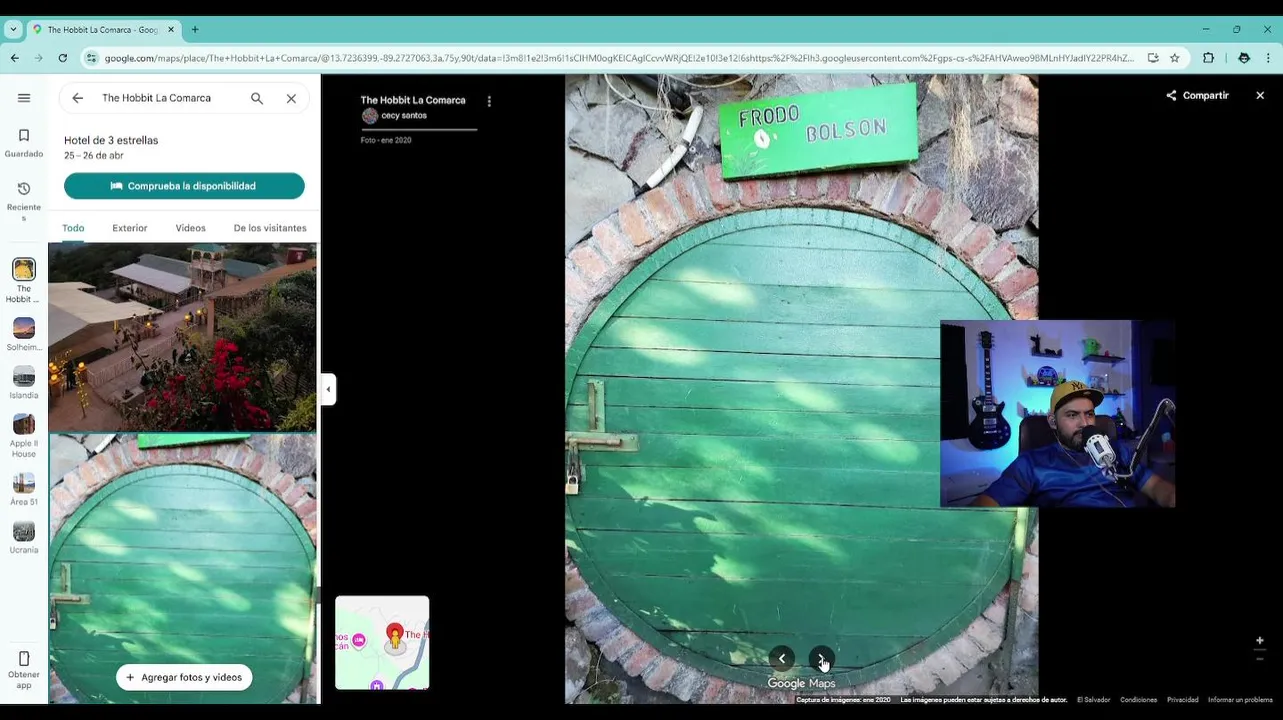This screenshot has width=1283, height=720.
Task: Open the green round door thumbnail
Action: [183, 569]
